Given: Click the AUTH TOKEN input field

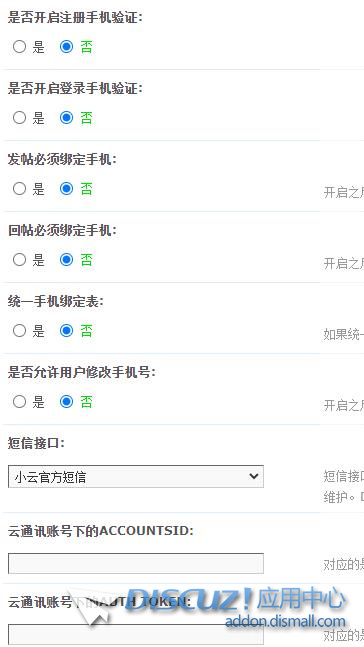Looking at the screenshot, I should pos(136,635).
